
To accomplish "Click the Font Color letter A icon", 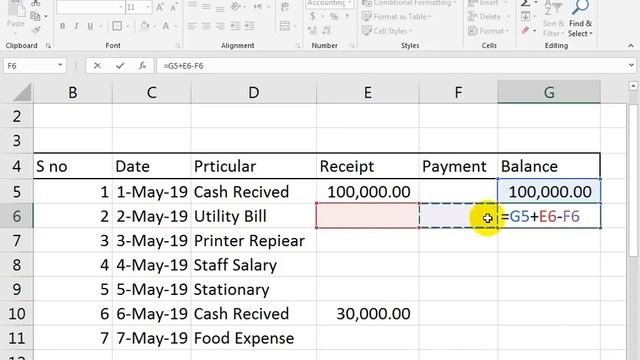I will (166, 26).
